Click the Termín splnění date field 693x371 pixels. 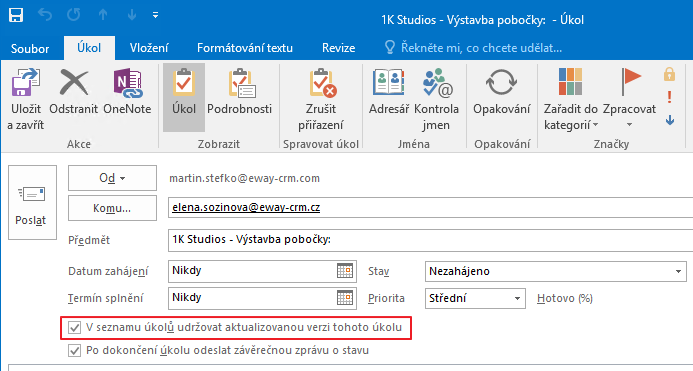tap(262, 298)
